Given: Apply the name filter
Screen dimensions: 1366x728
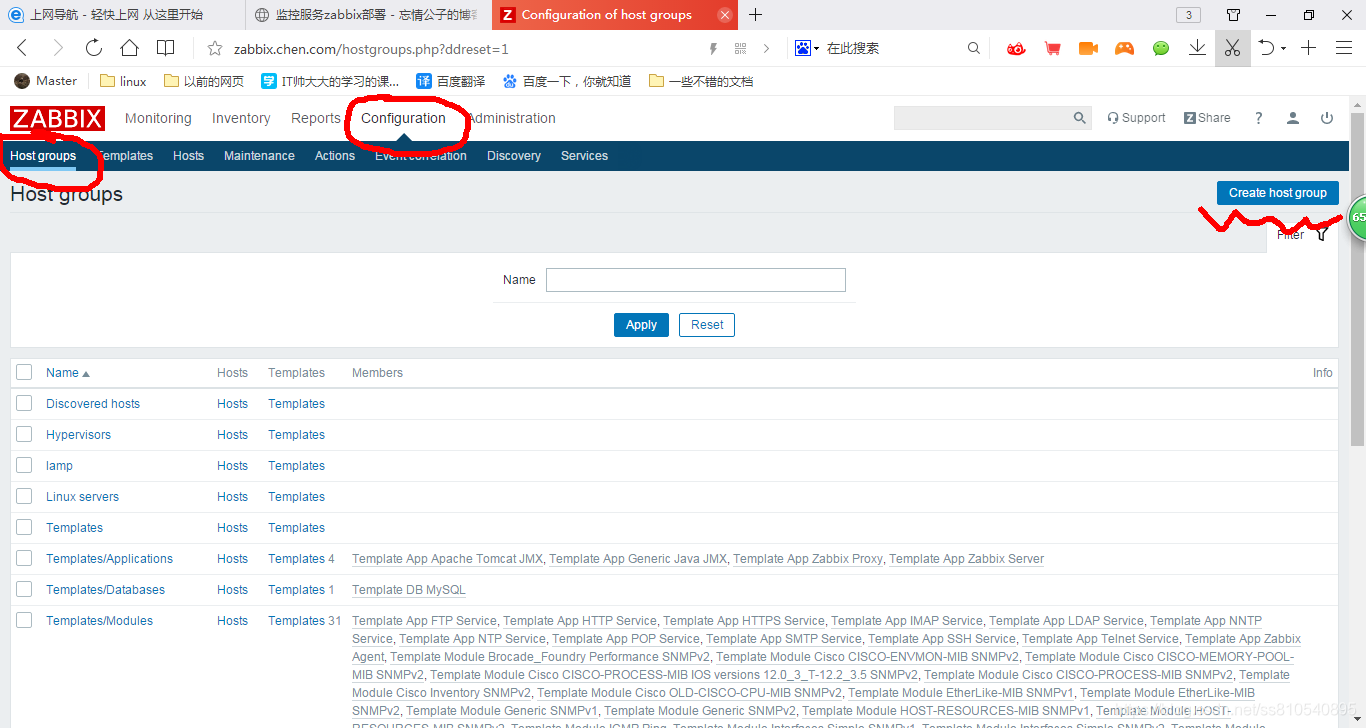Looking at the screenshot, I should (641, 325).
